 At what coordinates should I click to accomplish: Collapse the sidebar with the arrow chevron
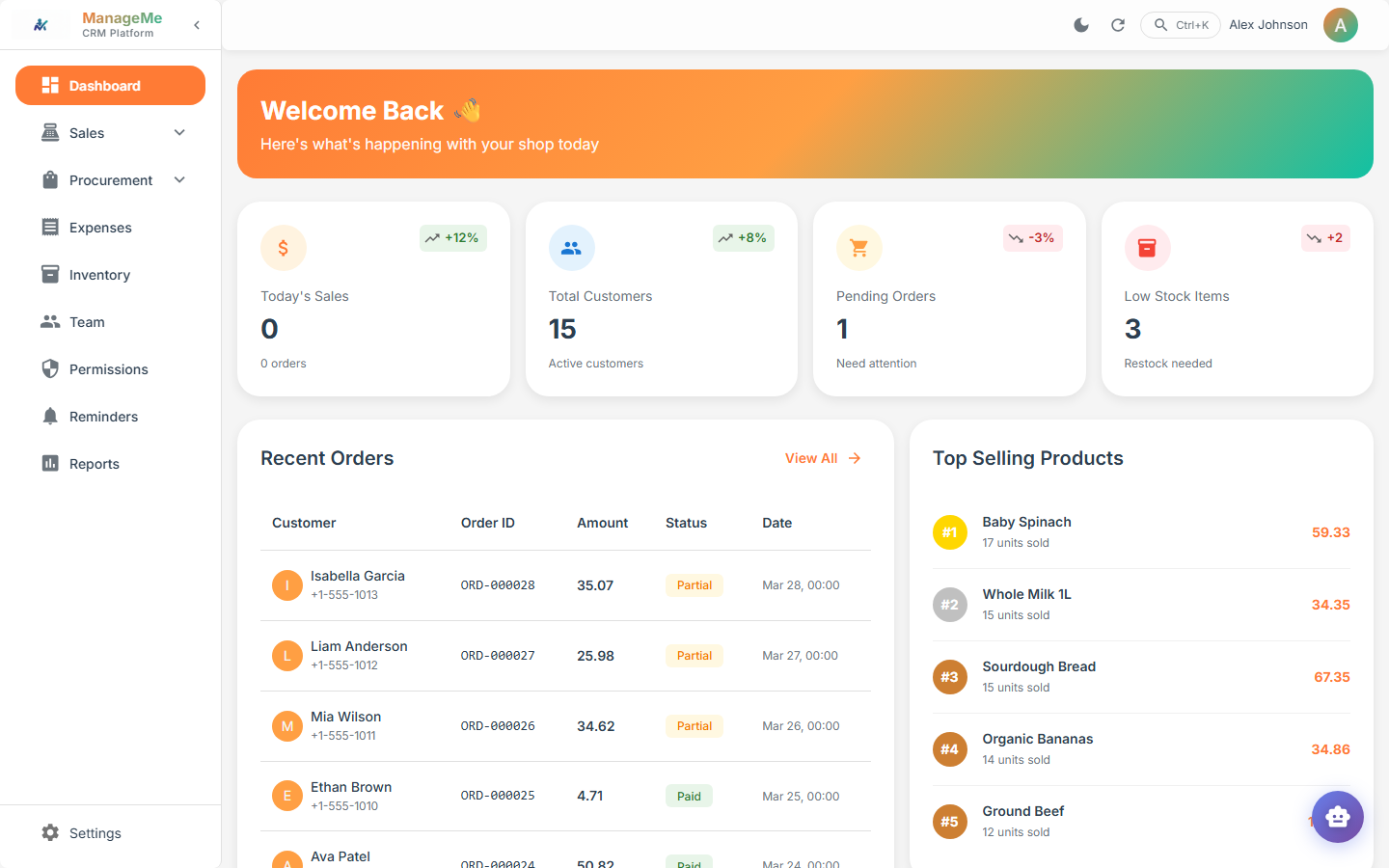pyautogui.click(x=197, y=25)
